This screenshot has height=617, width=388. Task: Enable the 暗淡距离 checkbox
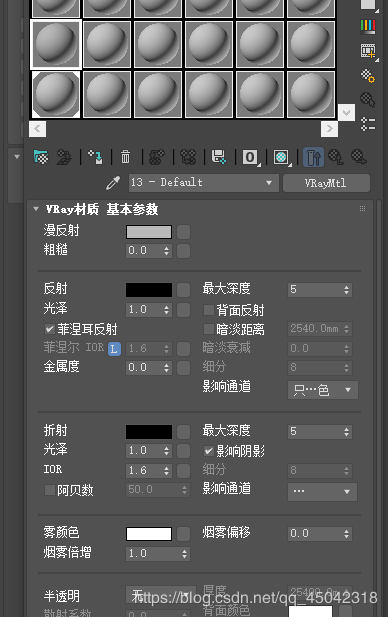click(x=209, y=329)
